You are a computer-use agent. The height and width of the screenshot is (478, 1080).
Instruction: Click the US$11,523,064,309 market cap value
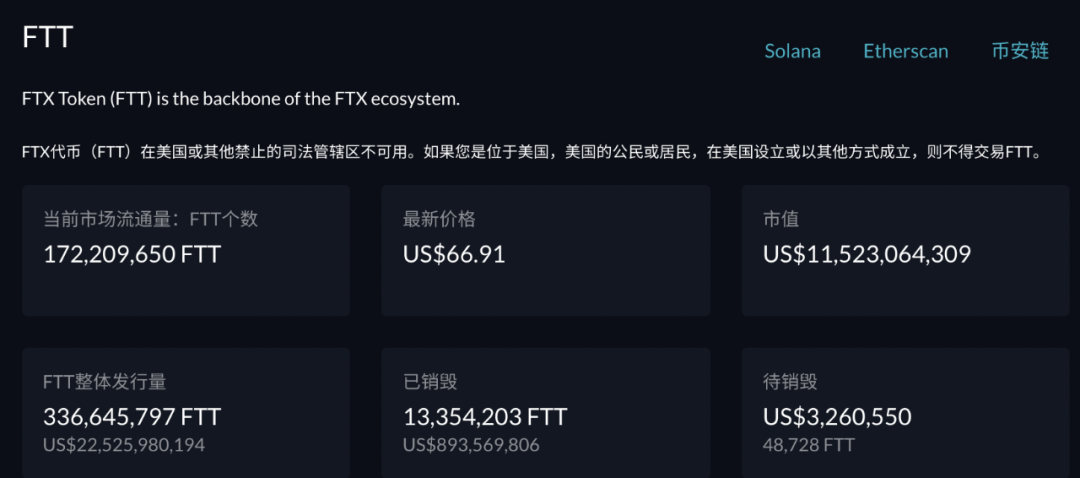coord(866,255)
